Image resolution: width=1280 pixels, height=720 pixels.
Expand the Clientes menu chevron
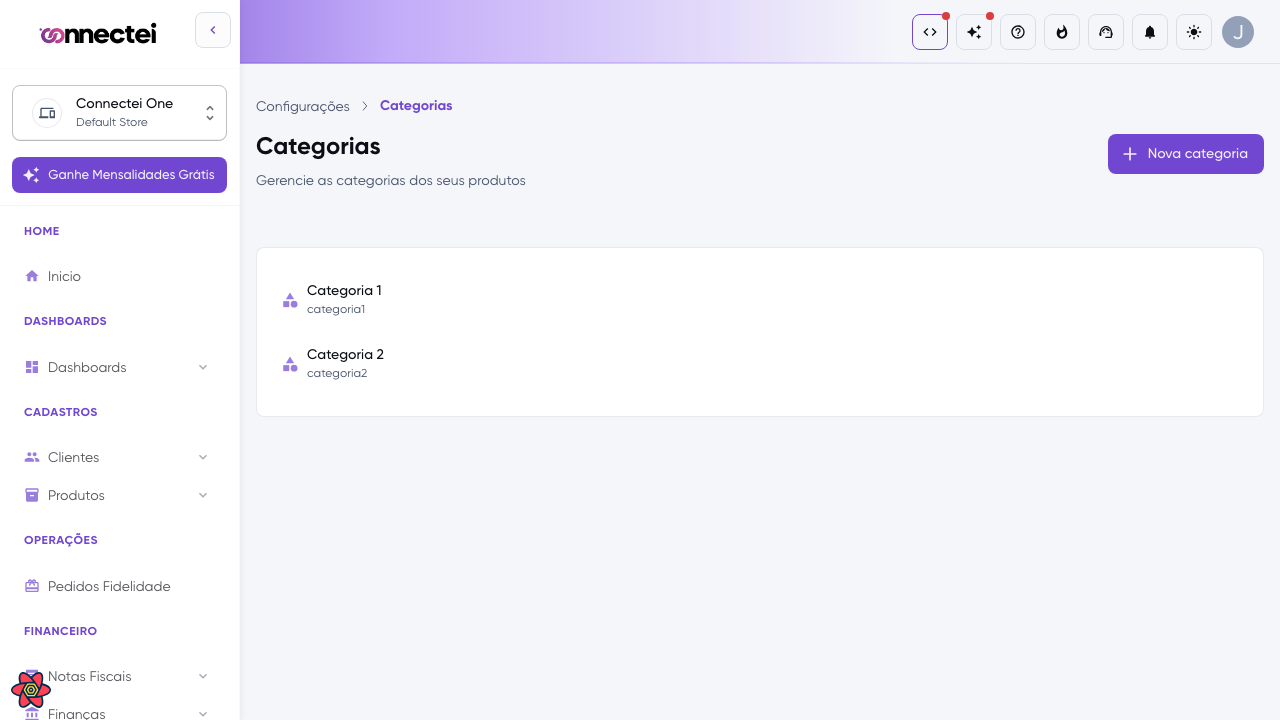[x=203, y=457]
